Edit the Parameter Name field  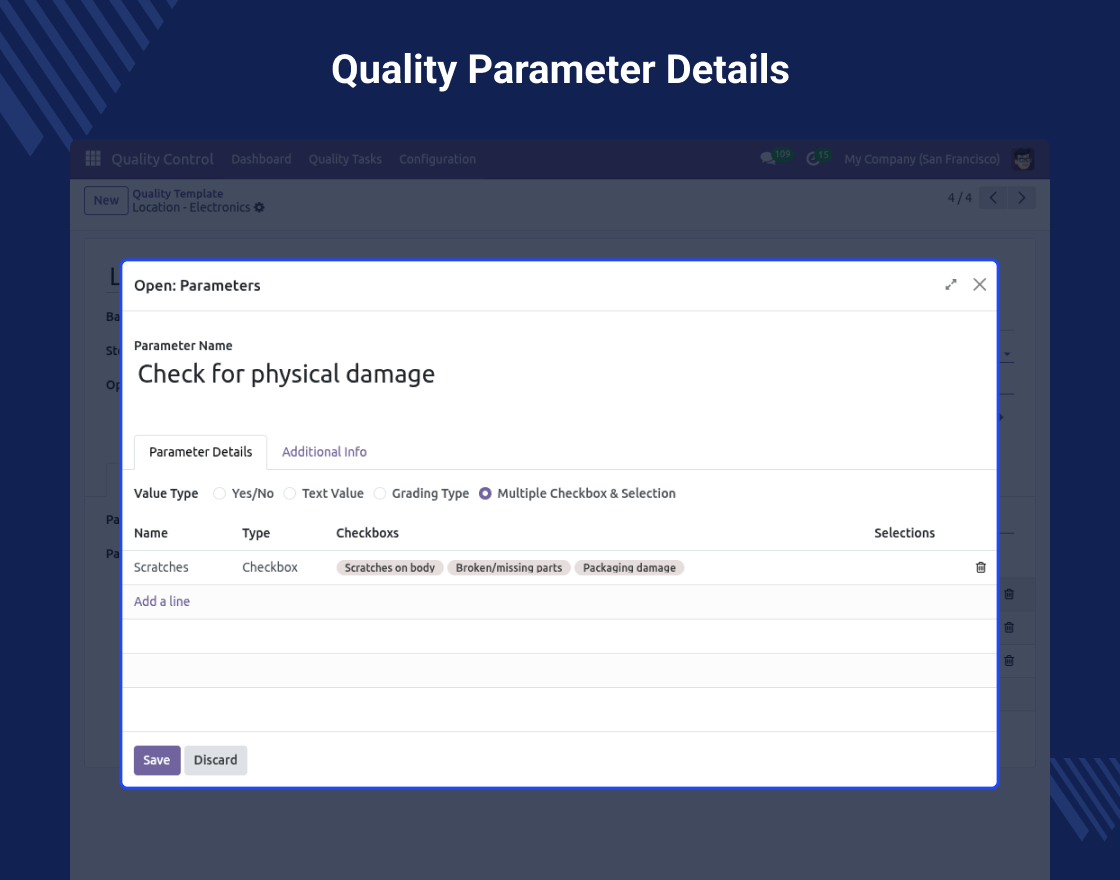point(286,374)
